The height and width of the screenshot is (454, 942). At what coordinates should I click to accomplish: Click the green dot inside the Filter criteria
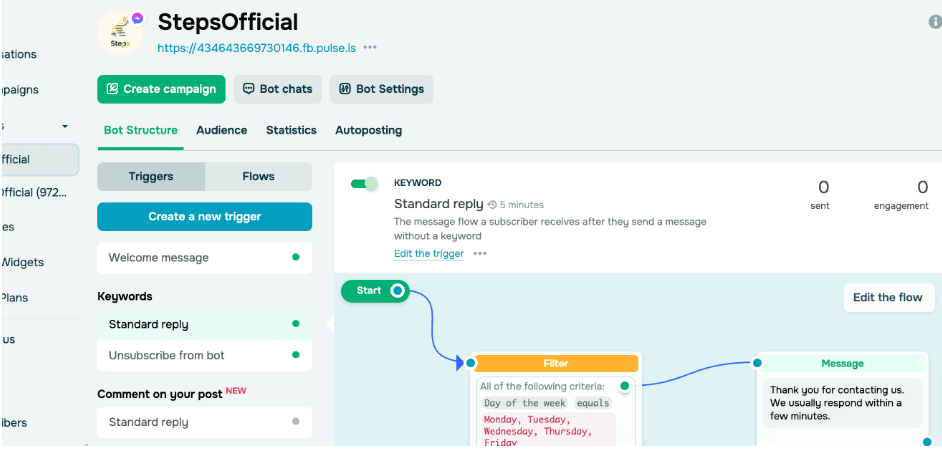(625, 386)
